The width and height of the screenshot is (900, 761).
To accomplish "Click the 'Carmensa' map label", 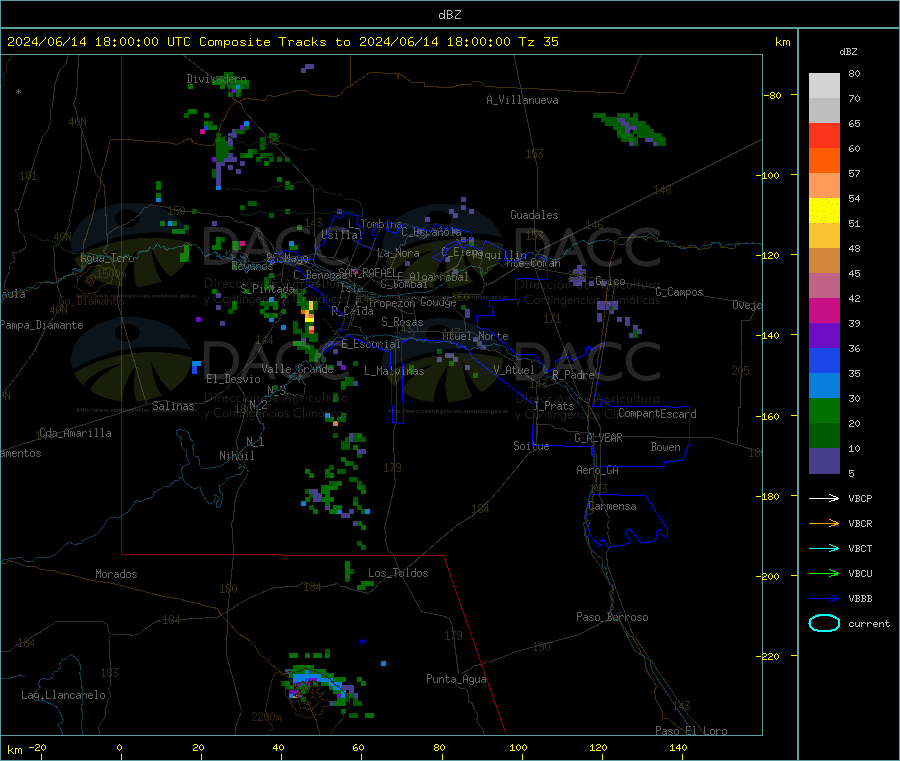I will pos(612,506).
